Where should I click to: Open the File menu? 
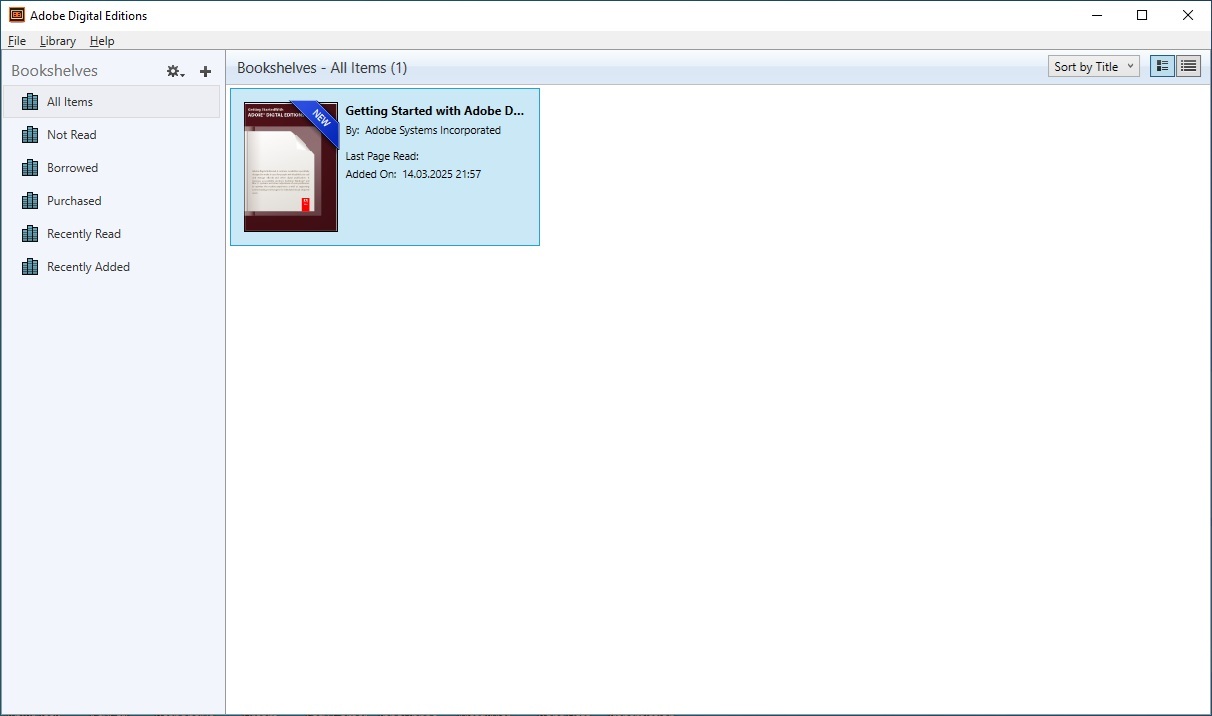point(17,41)
